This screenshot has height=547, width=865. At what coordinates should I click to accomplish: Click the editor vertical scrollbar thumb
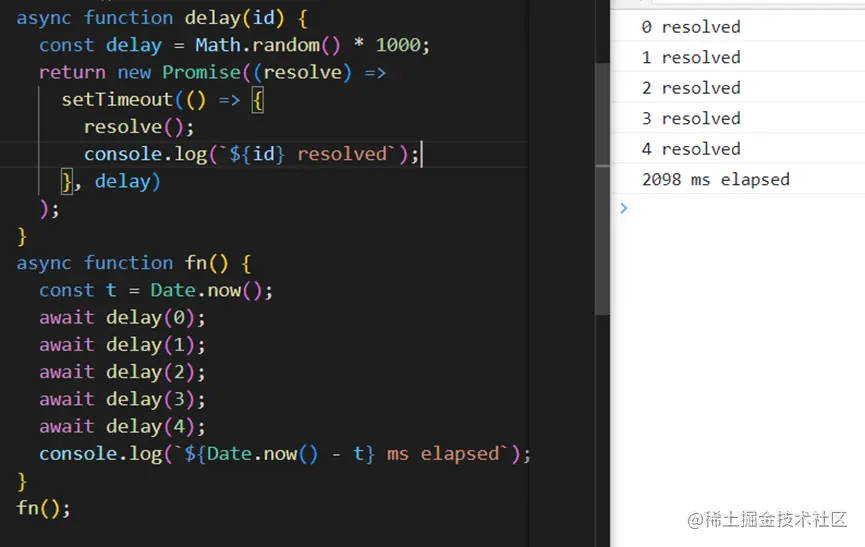[602, 189]
